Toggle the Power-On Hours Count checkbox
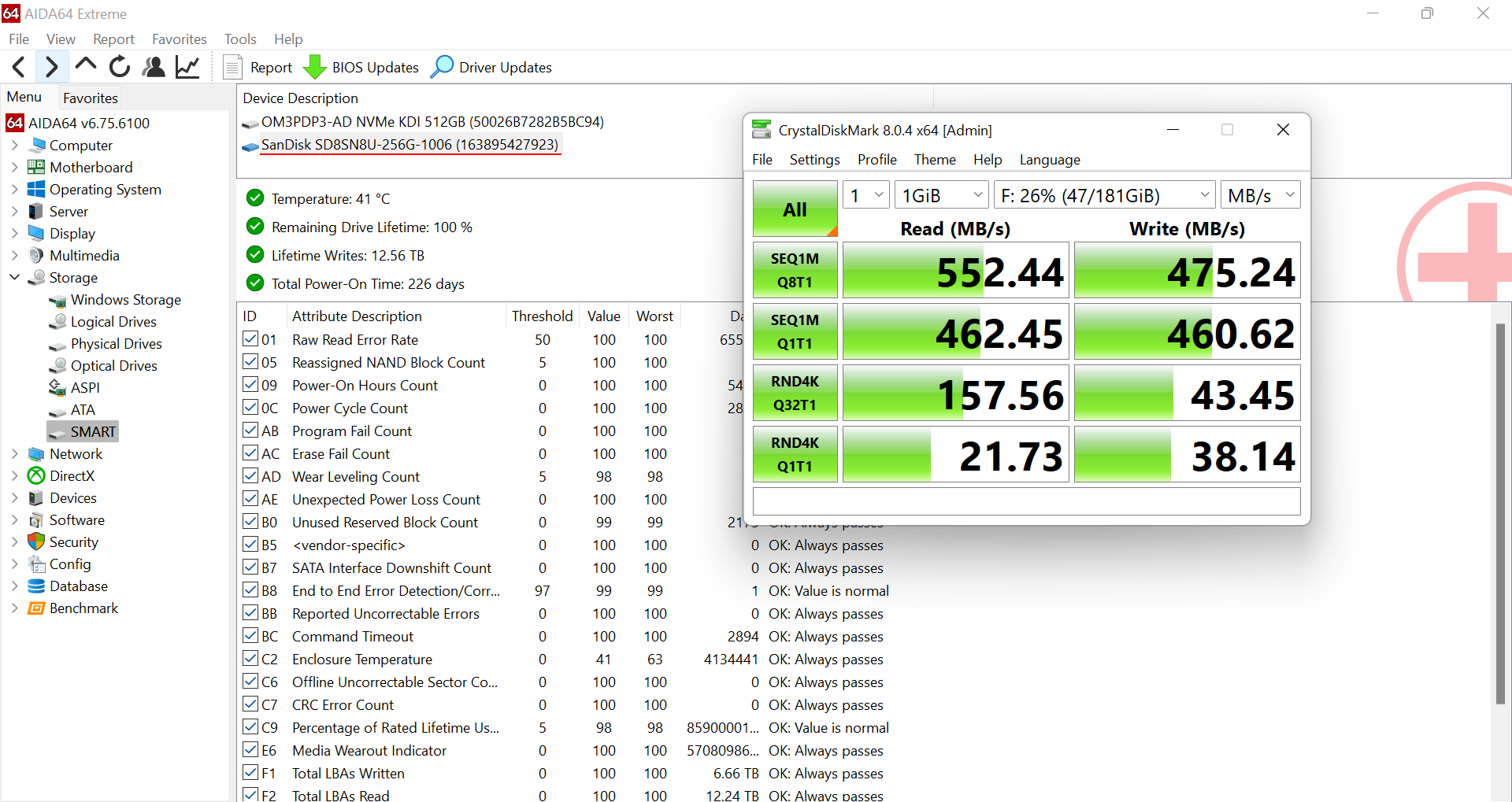The image size is (1512, 802). click(250, 385)
